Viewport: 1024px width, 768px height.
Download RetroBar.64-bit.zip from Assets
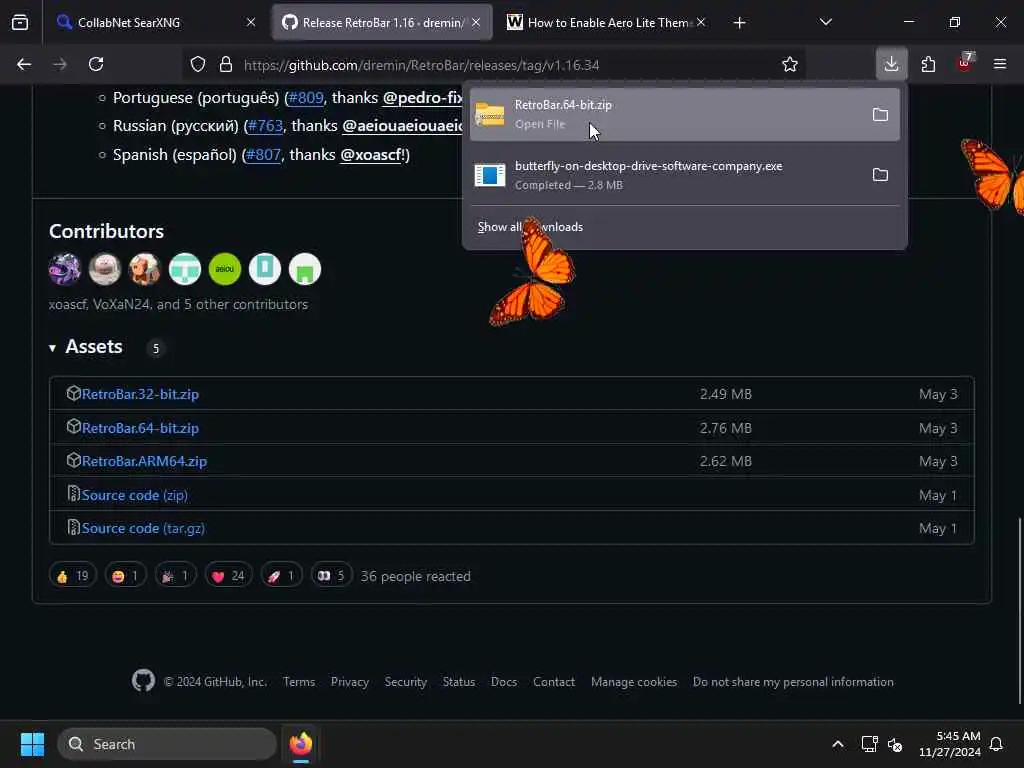click(140, 428)
